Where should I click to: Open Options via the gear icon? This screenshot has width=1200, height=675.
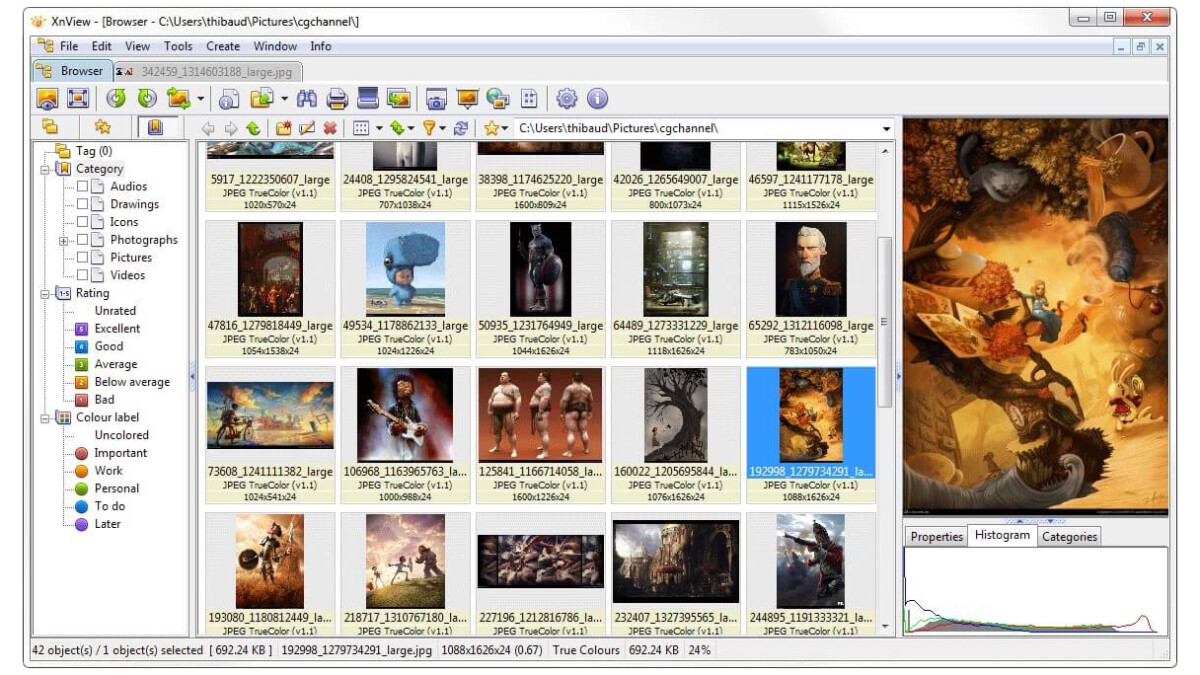pyautogui.click(x=567, y=98)
